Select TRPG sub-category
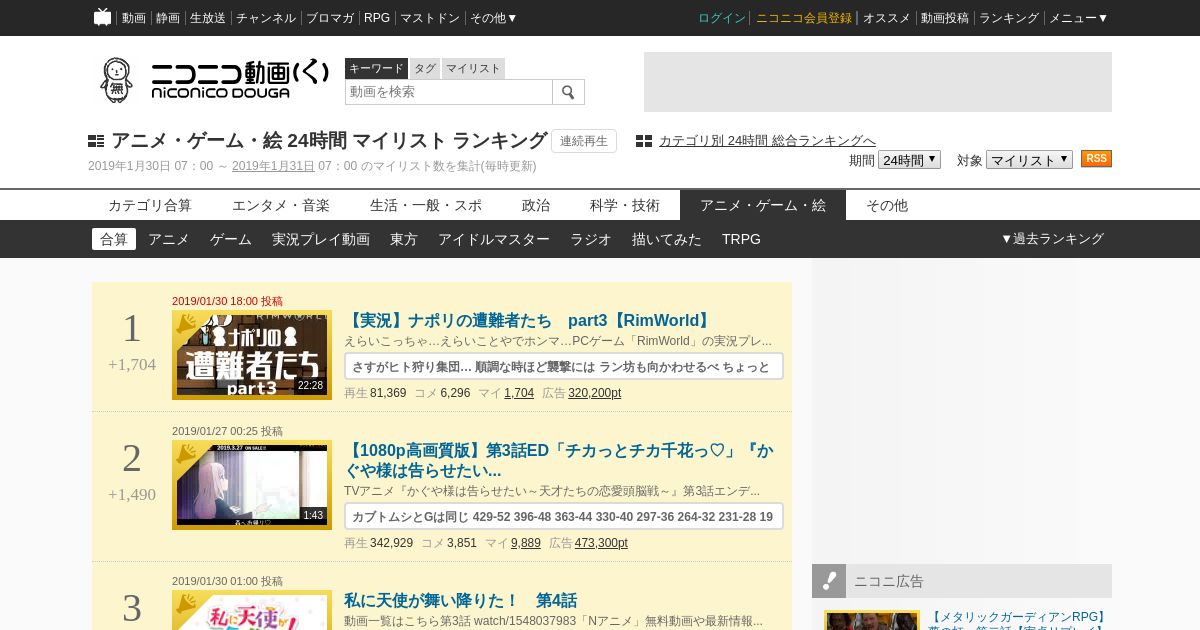 click(x=741, y=239)
